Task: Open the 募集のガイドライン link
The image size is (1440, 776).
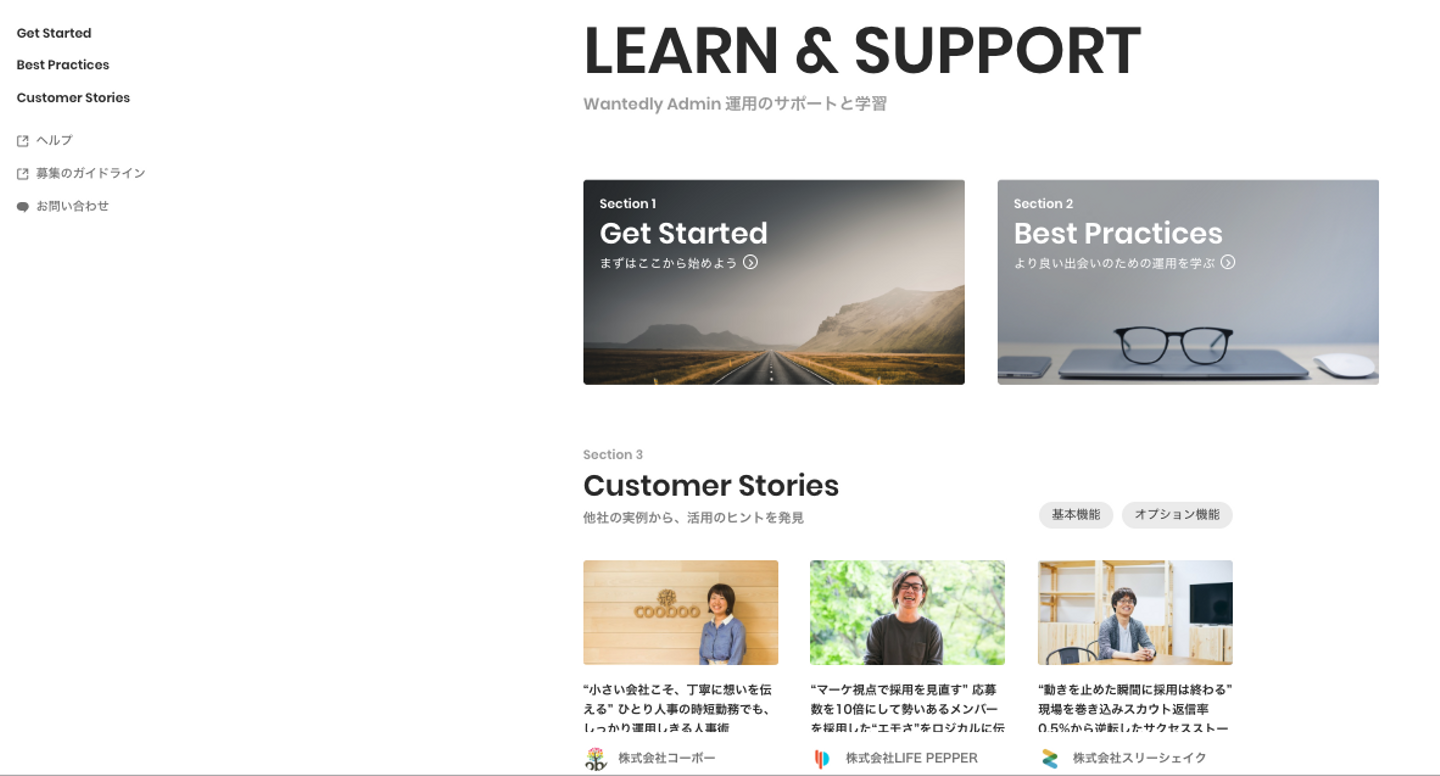Action: click(91, 174)
